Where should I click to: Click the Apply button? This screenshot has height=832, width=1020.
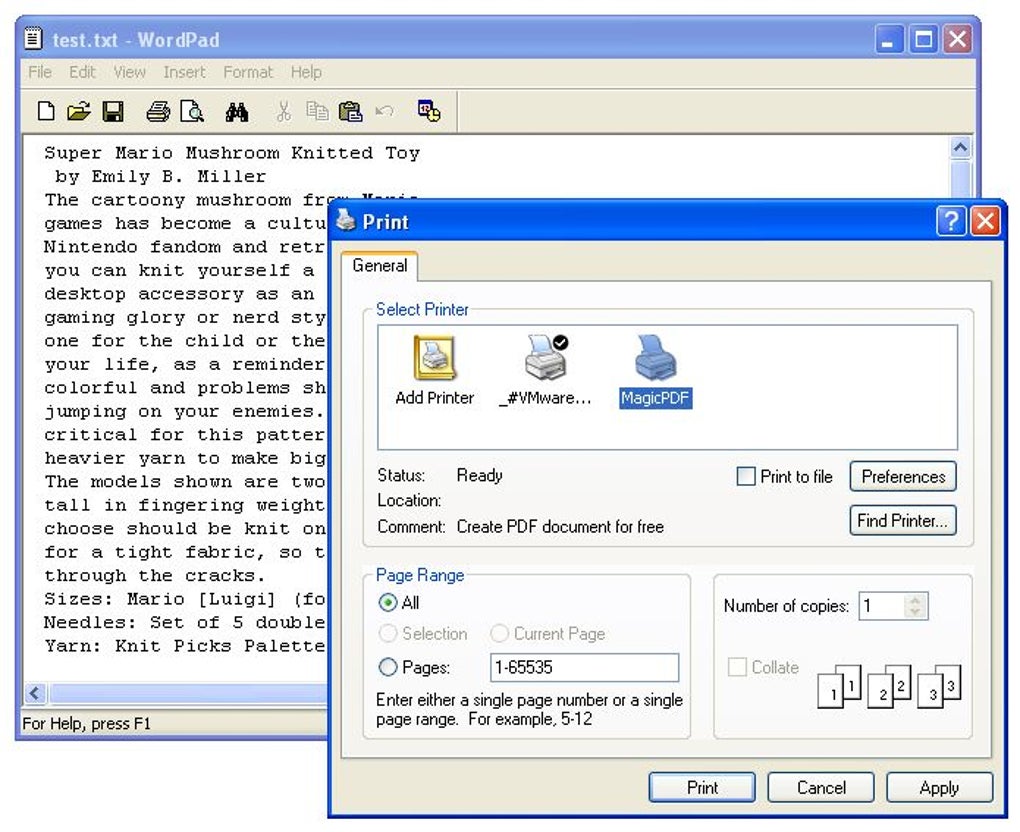pyautogui.click(x=939, y=788)
